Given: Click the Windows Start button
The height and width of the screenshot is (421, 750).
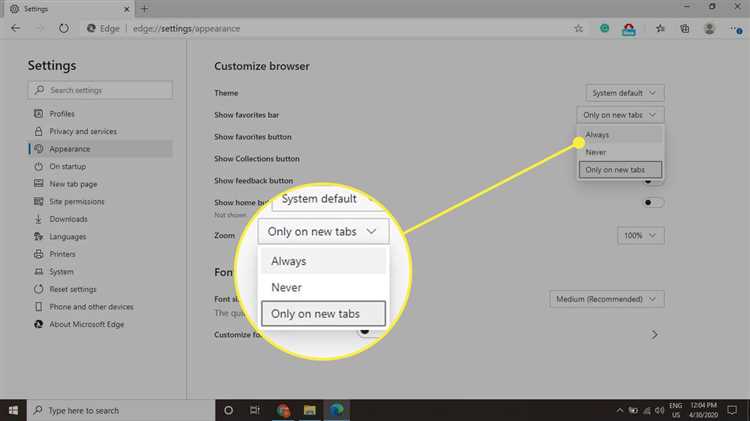Looking at the screenshot, I should click(x=14, y=410).
